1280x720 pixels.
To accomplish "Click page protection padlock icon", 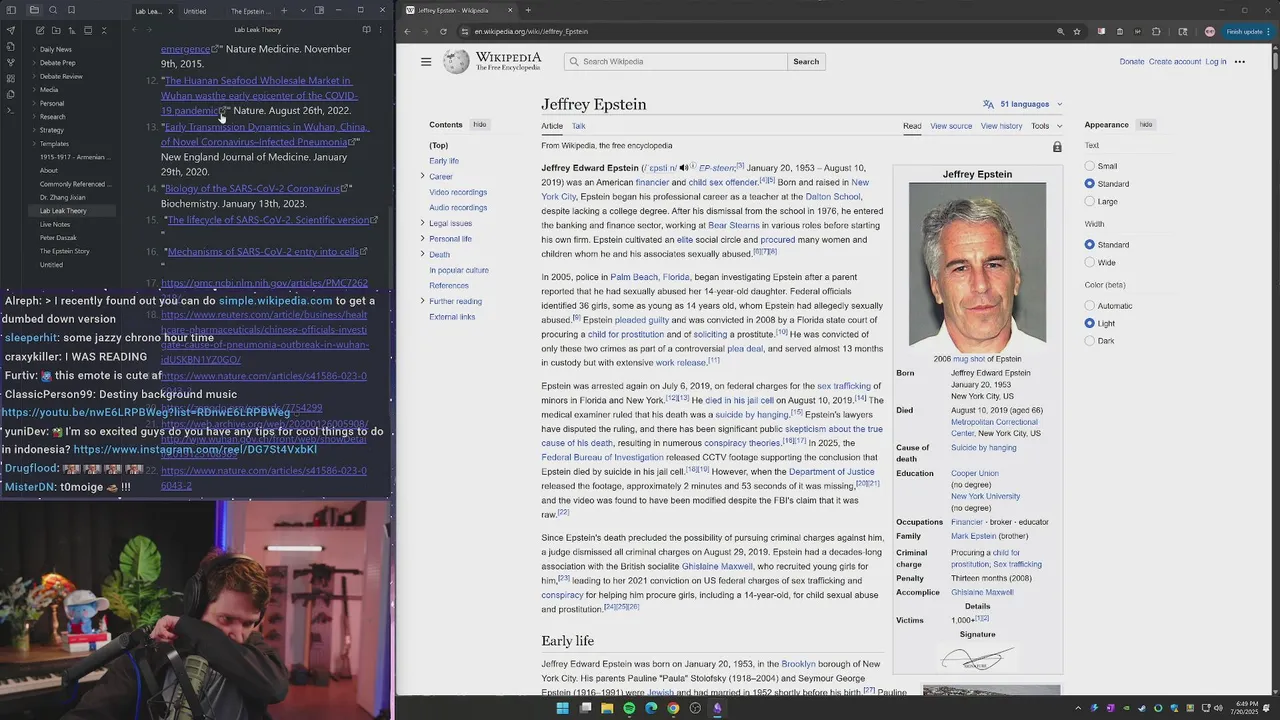I will pos(1057,147).
